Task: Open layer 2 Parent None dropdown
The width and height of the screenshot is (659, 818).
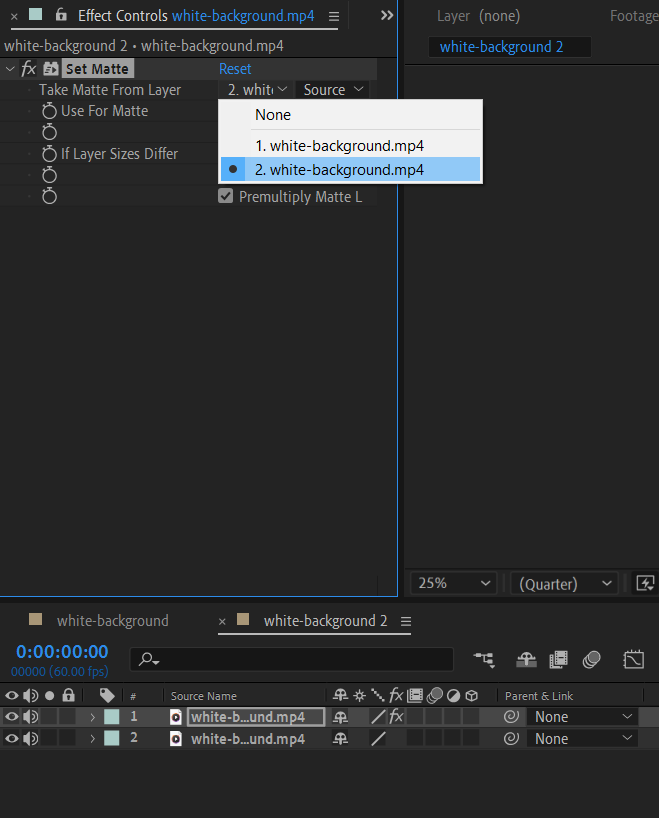Action: pyautogui.click(x=582, y=739)
